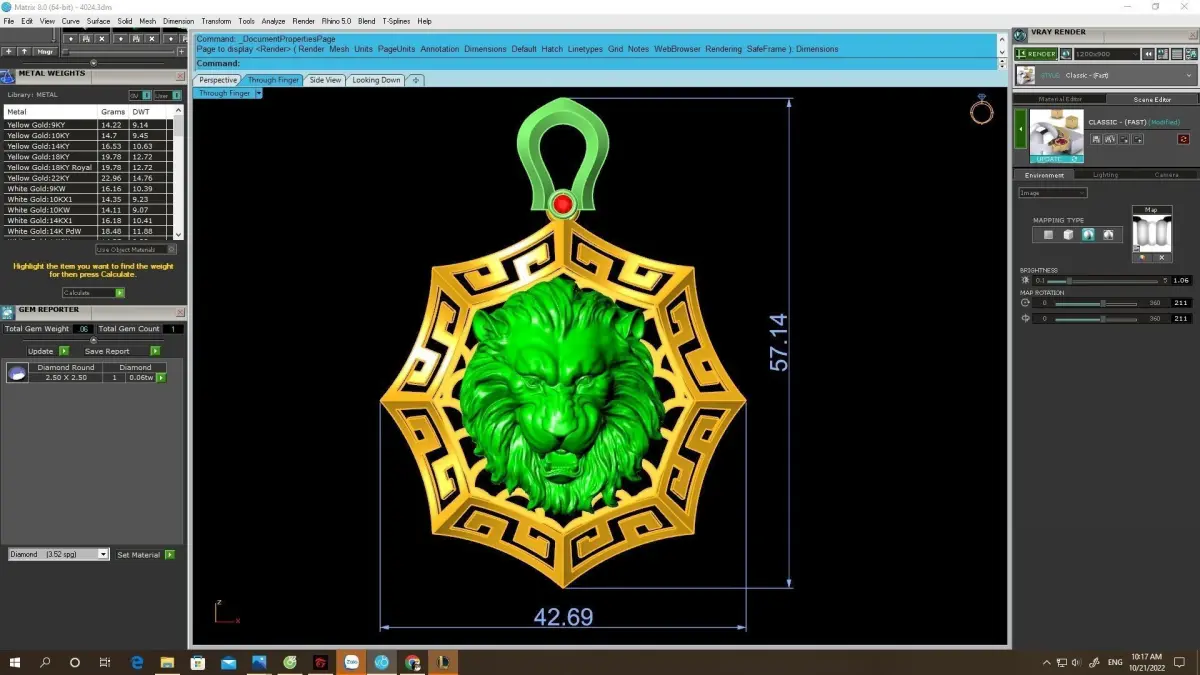The width and height of the screenshot is (1200, 675).
Task: Switch to the Material Editor tab
Action: click(x=1059, y=99)
